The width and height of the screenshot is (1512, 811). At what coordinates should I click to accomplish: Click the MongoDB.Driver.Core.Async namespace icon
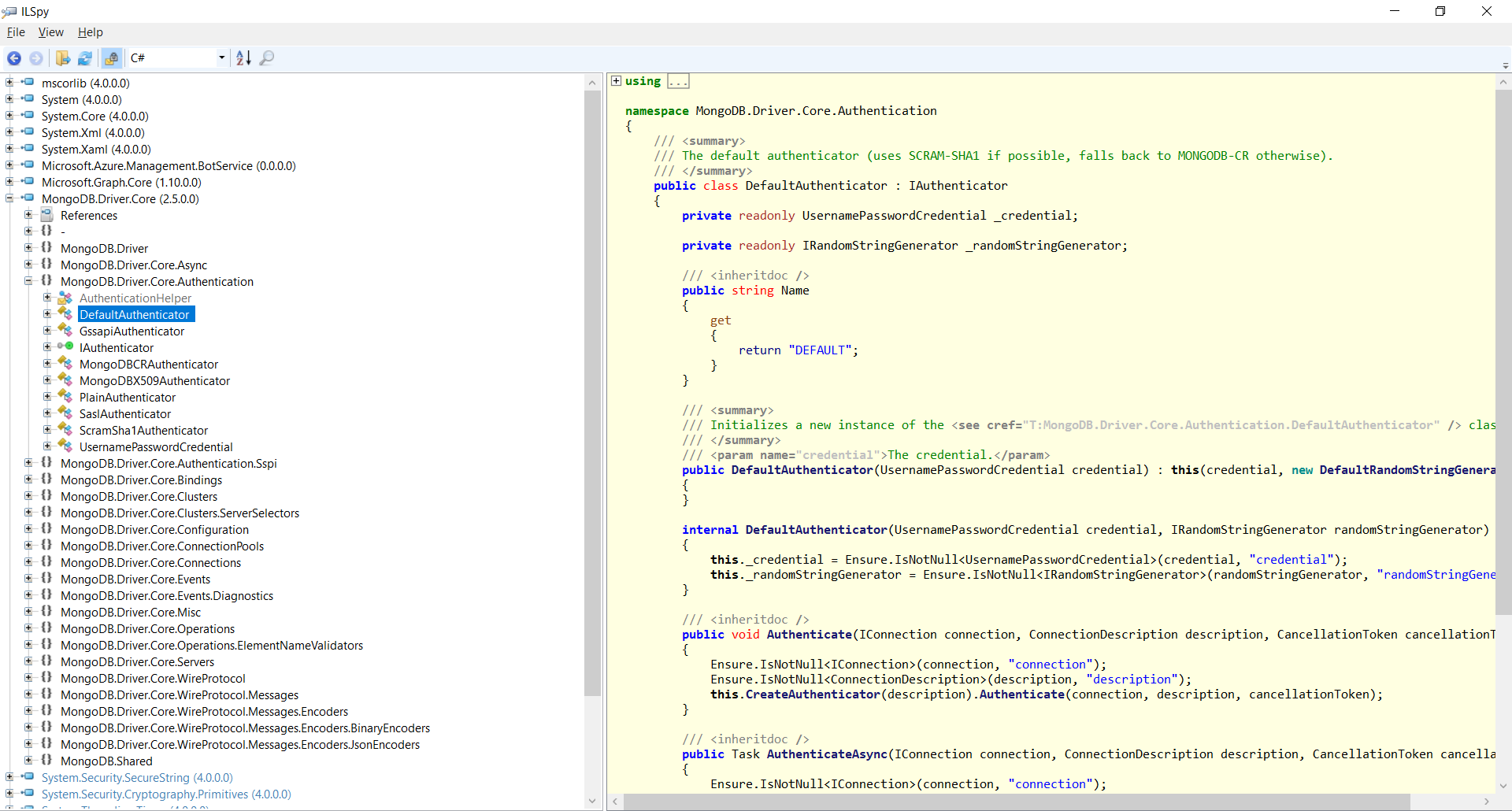coord(46,265)
